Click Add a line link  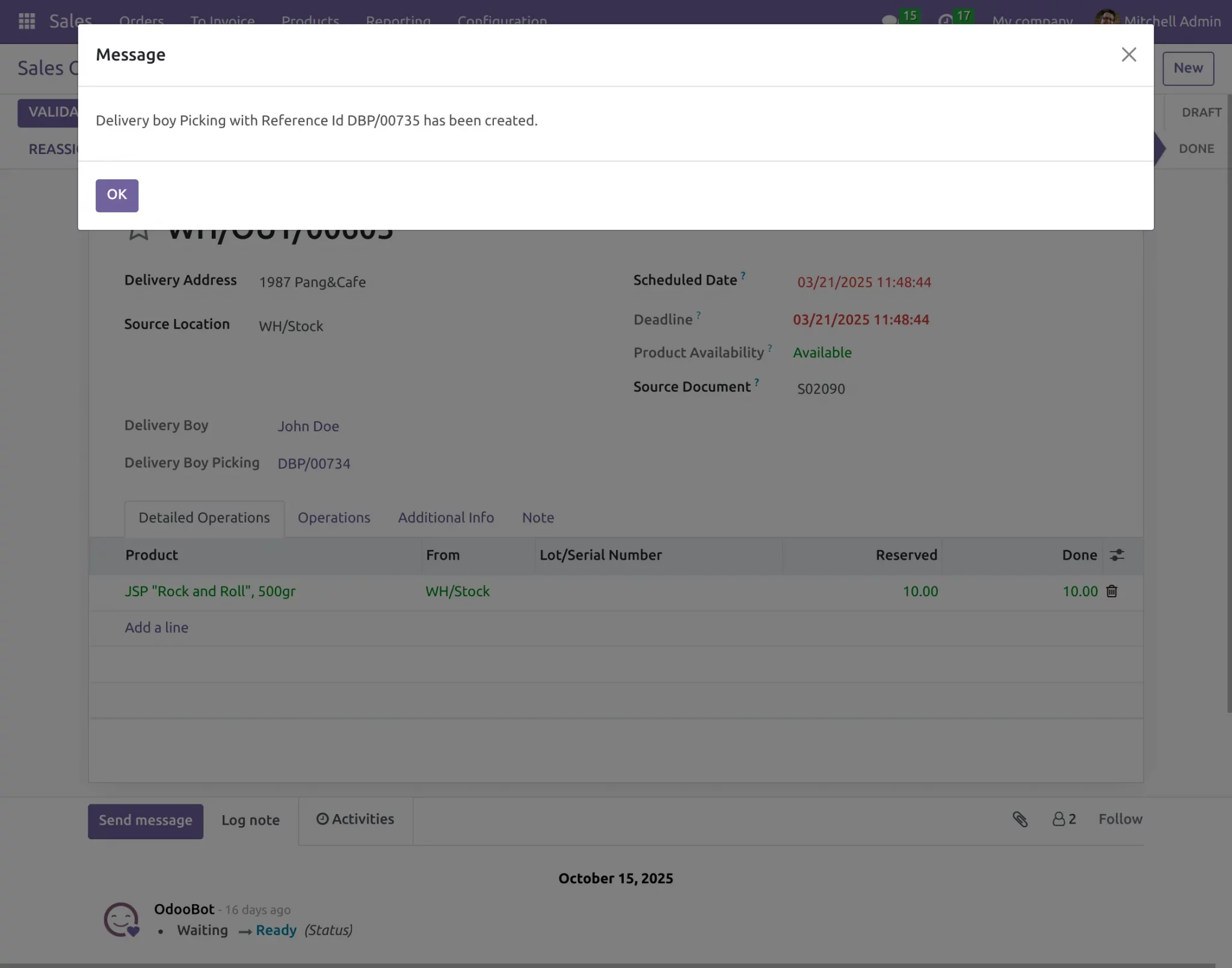tap(156, 627)
